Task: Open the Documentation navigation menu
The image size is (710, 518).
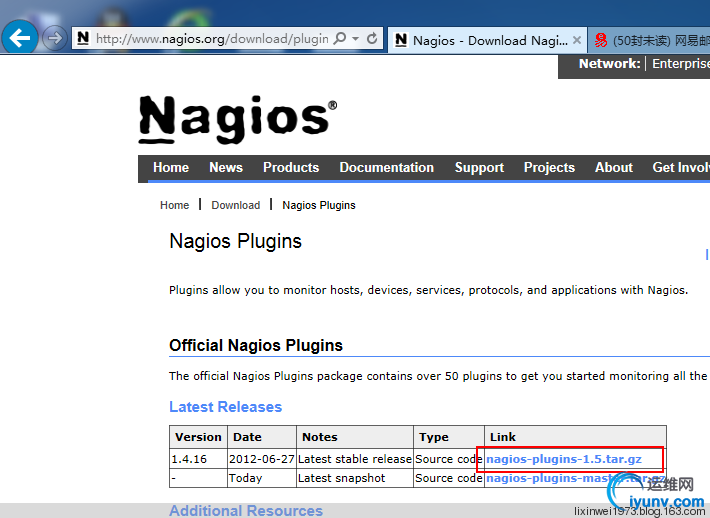Action: pyautogui.click(x=387, y=168)
